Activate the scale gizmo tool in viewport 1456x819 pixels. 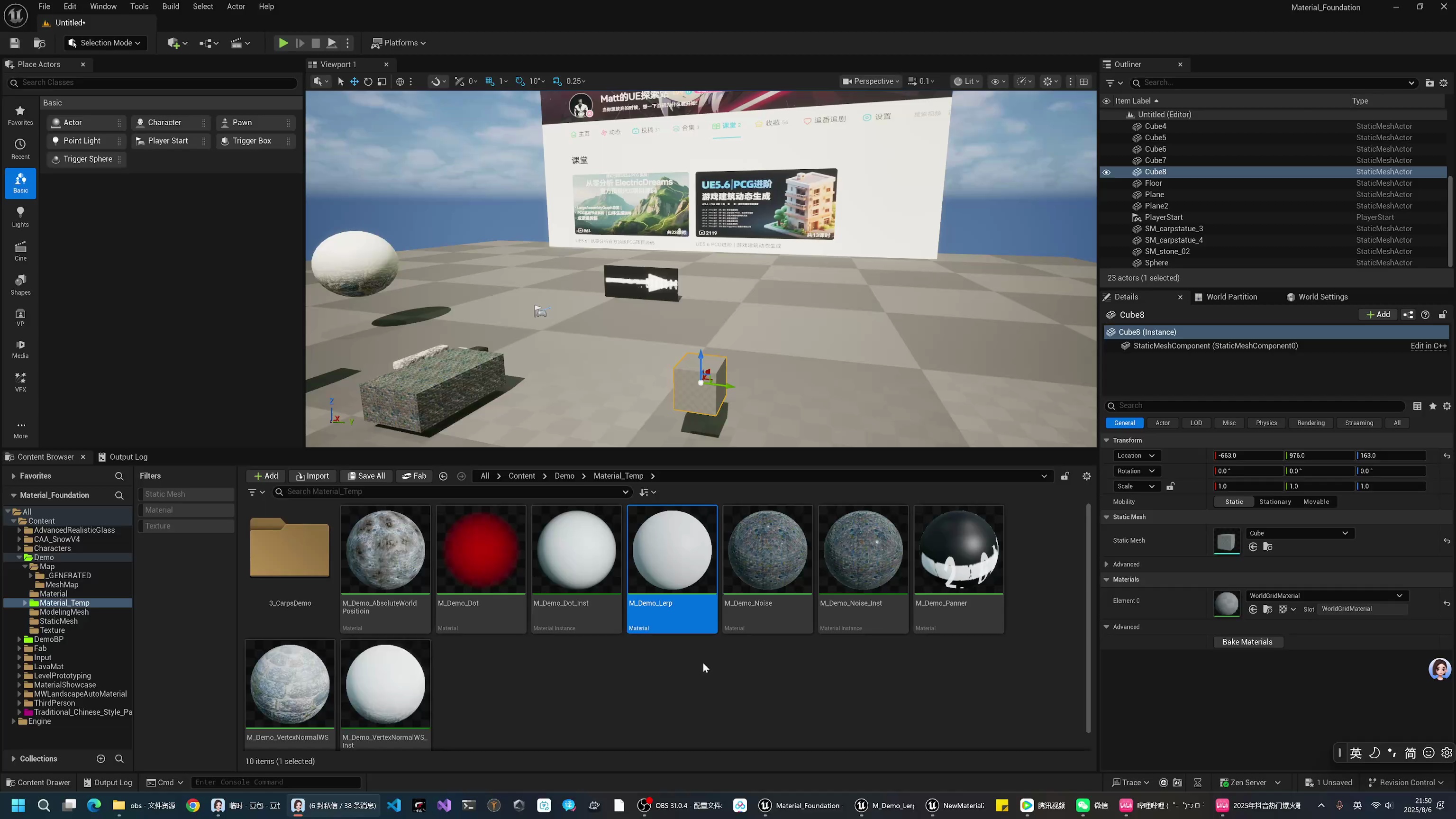(x=382, y=82)
